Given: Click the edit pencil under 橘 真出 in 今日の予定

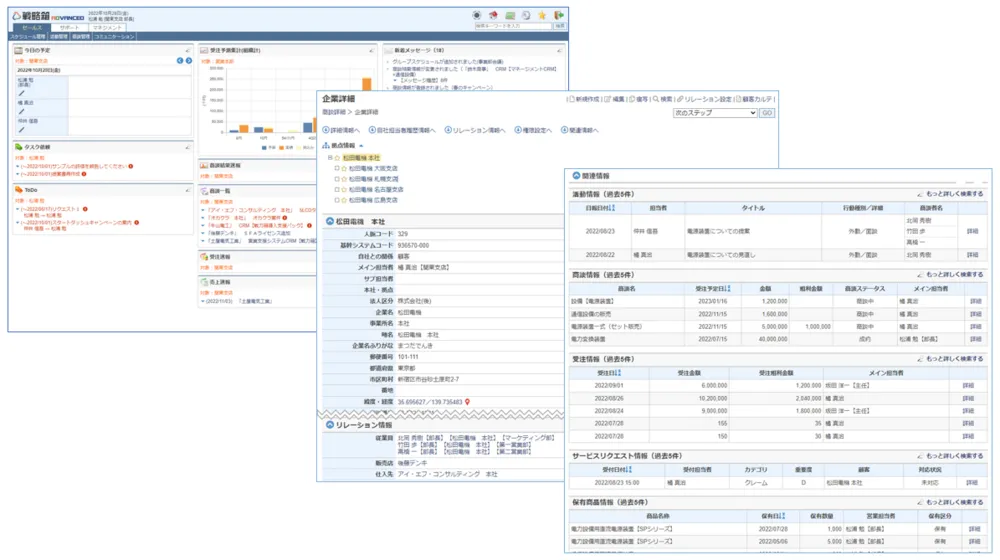Looking at the screenshot, I should (22, 112).
